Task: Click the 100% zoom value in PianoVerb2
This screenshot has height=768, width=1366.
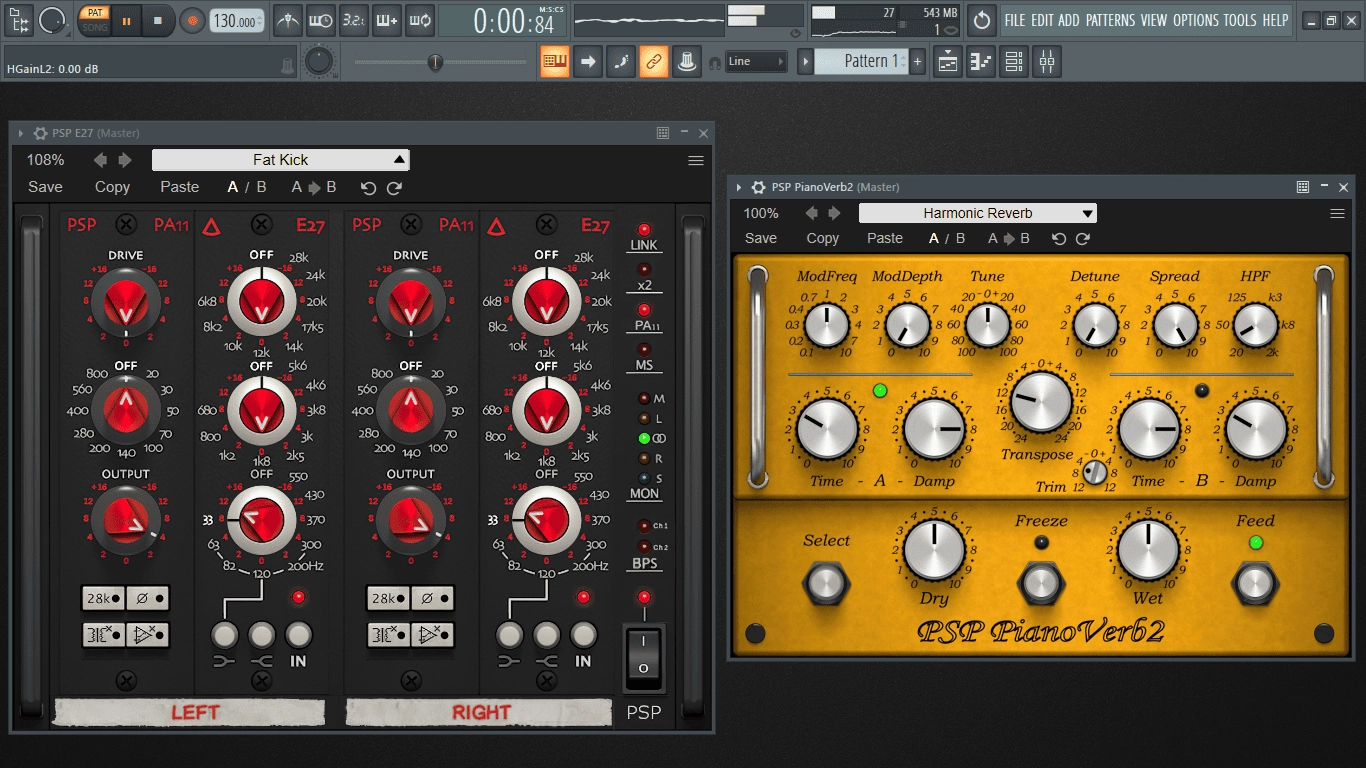Action: click(x=761, y=213)
